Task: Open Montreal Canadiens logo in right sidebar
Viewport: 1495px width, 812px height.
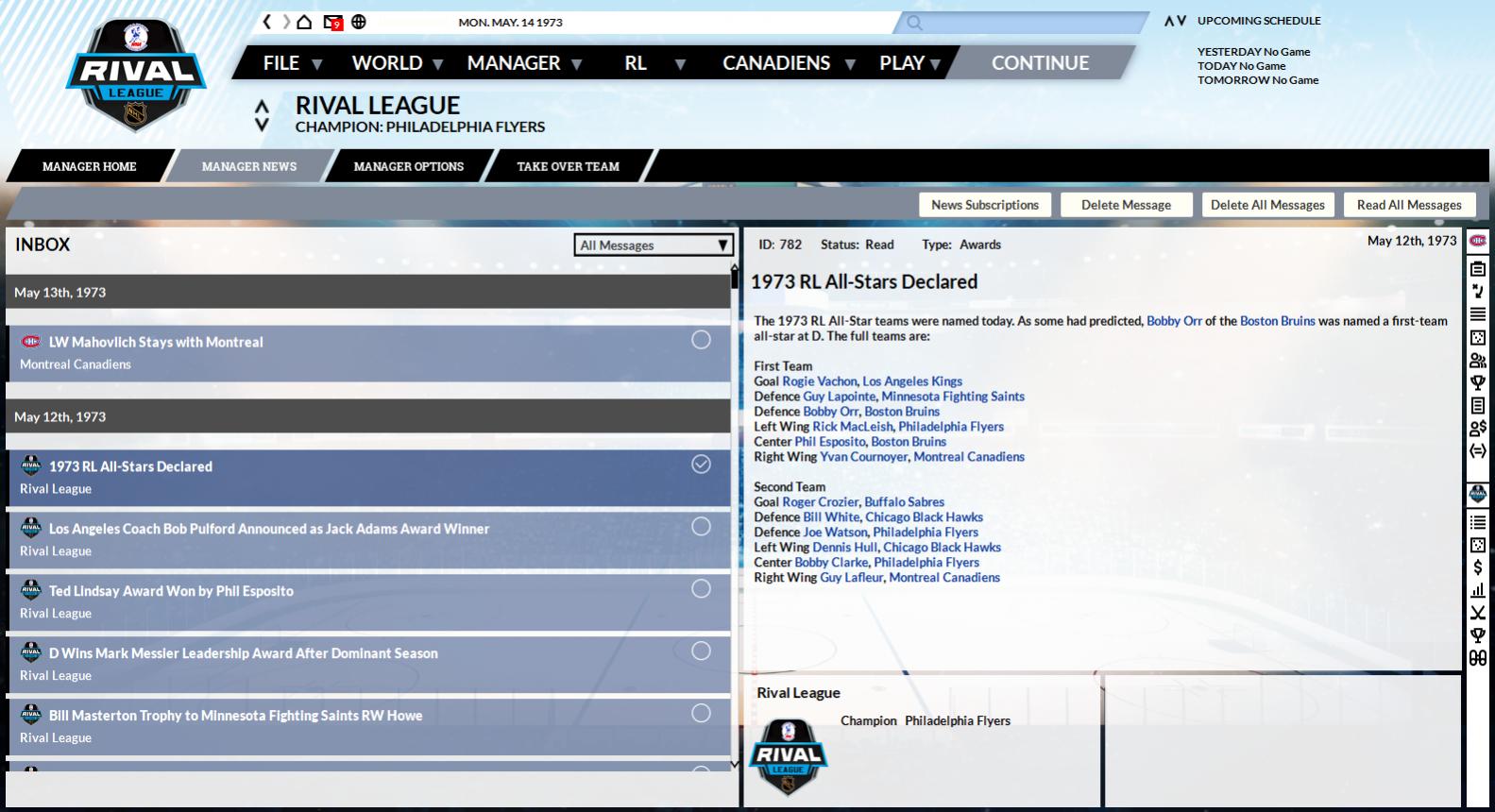Action: point(1478,241)
